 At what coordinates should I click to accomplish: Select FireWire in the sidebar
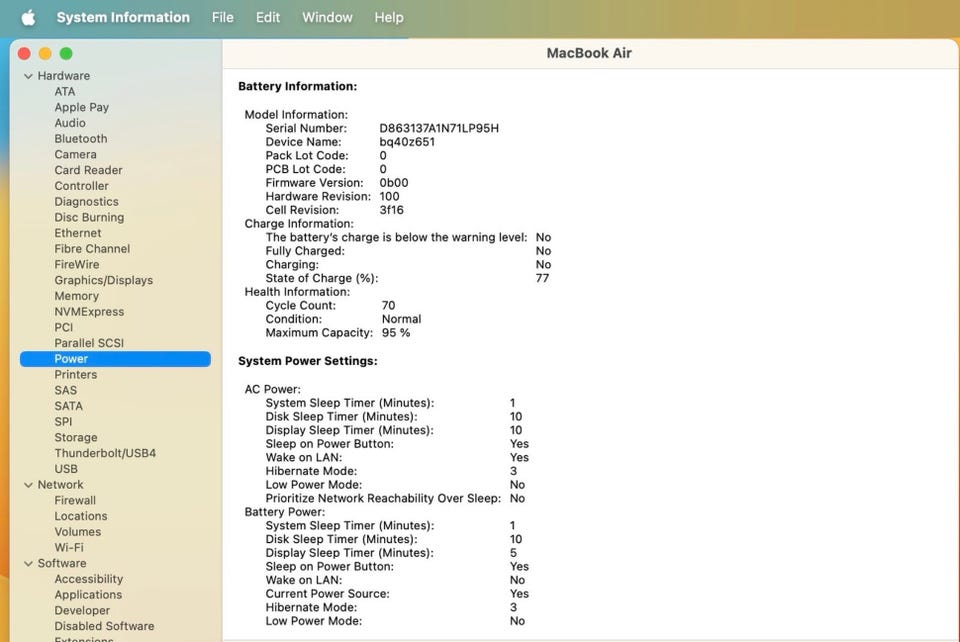77,265
